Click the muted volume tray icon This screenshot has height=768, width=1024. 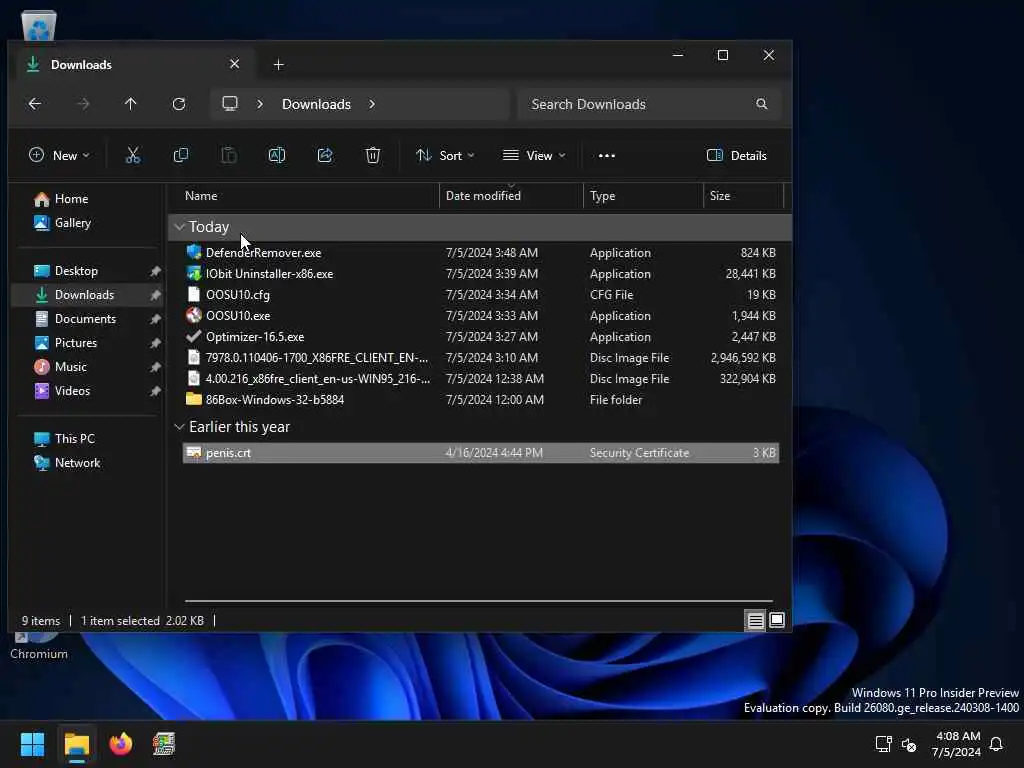(908, 744)
